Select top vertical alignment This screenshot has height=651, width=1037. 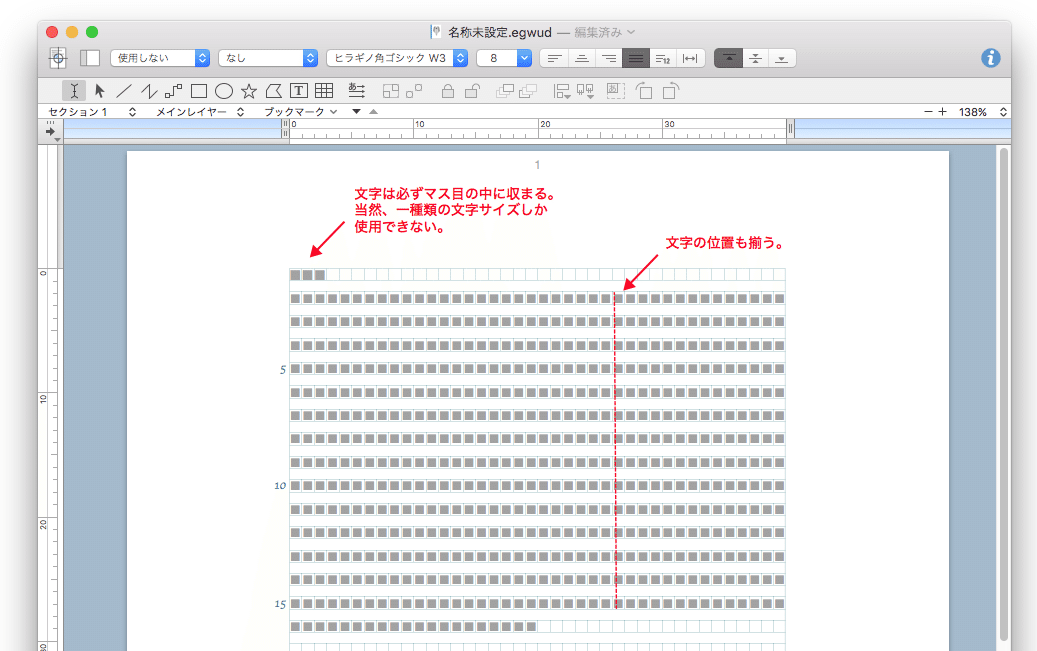(729, 58)
